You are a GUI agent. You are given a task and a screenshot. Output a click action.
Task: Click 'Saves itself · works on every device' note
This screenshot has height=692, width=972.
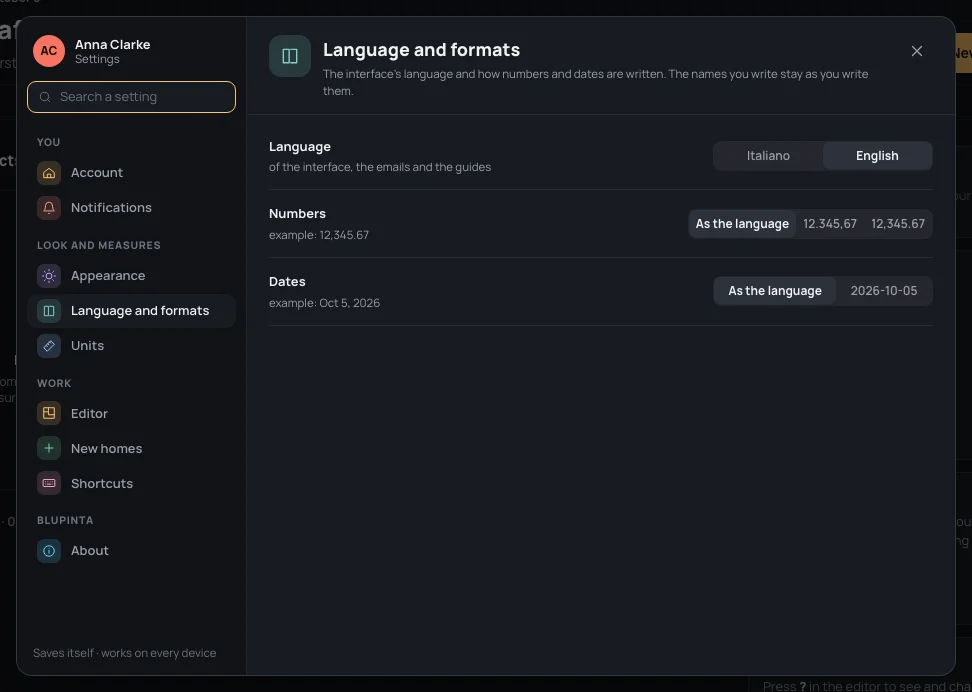125,653
